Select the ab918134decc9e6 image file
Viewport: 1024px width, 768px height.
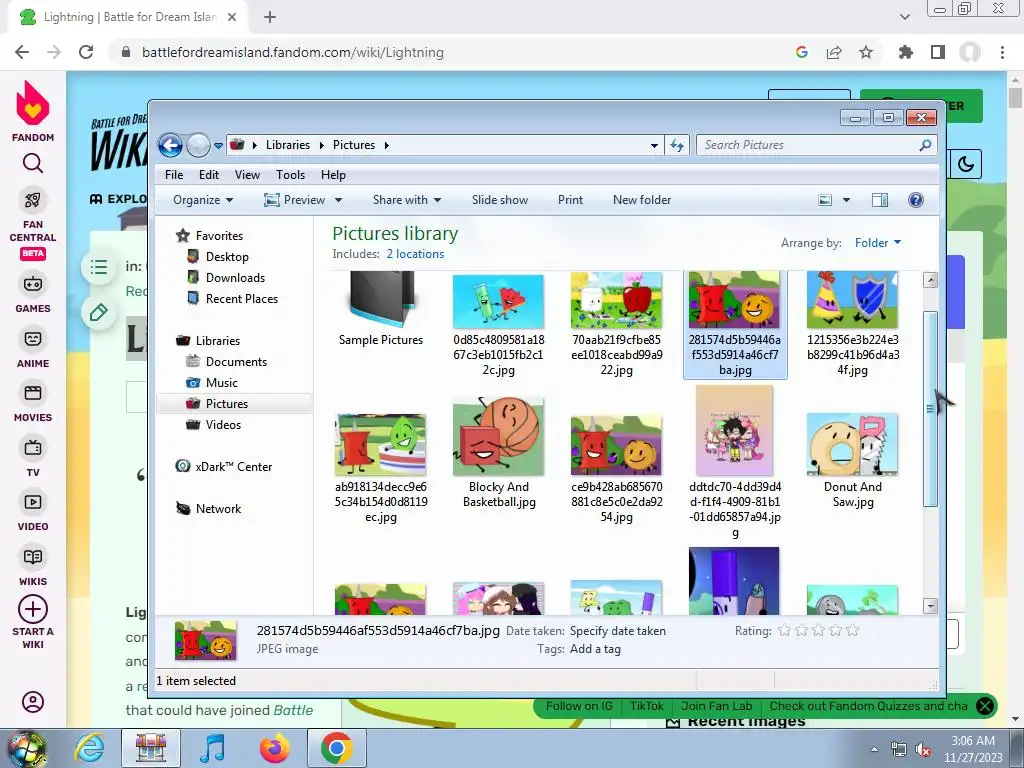381,467
